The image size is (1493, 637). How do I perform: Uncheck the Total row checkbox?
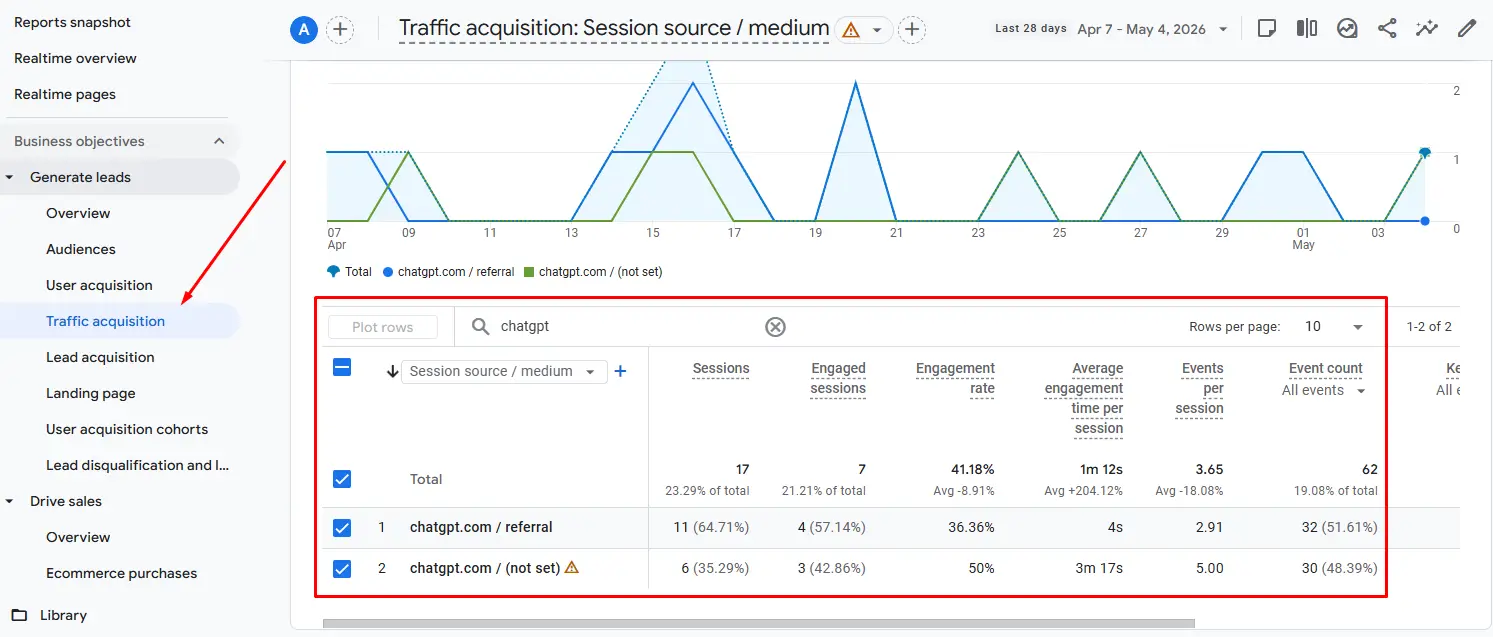(x=342, y=479)
